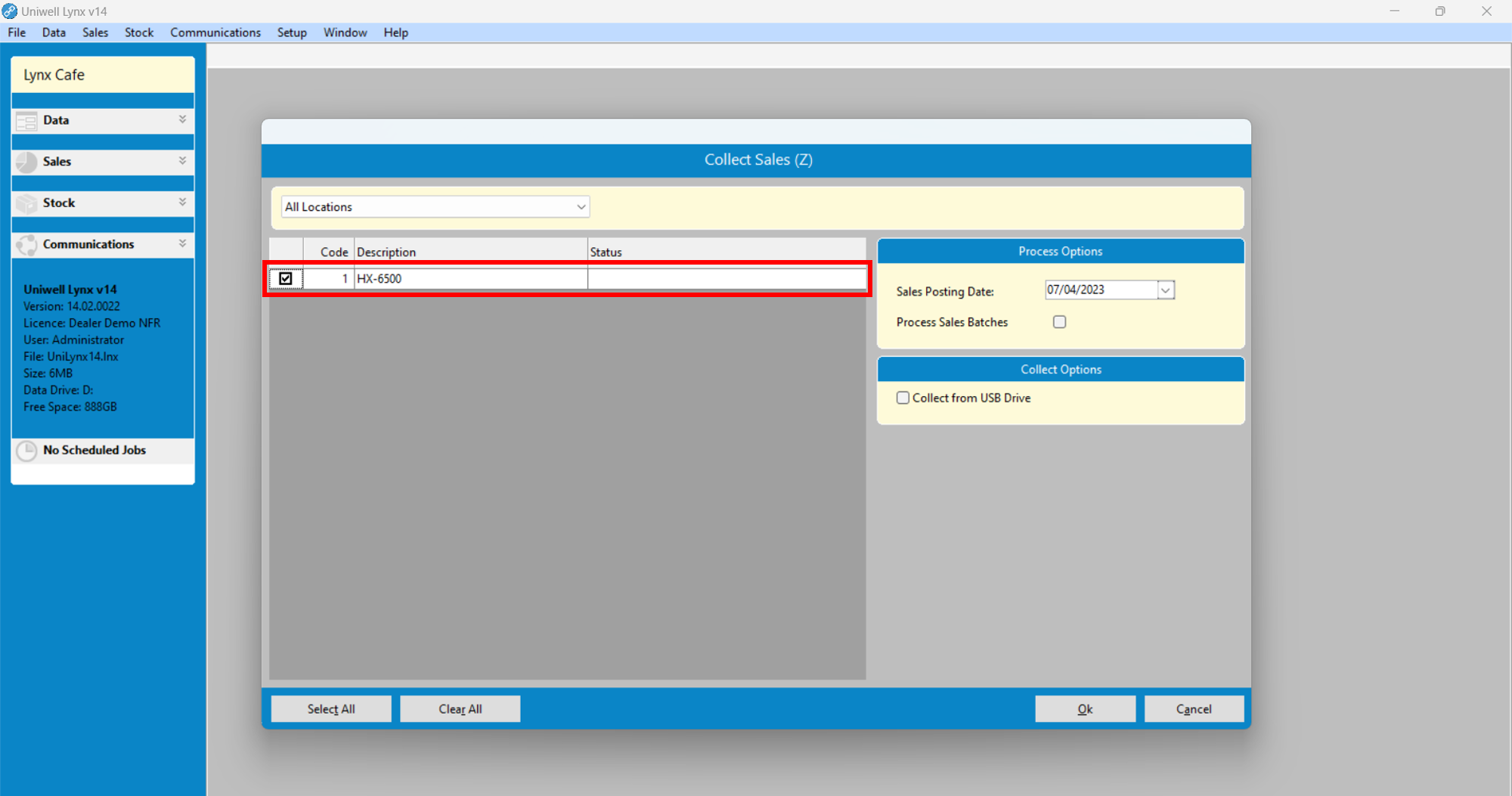Click the Sales pie chart icon

click(26, 162)
